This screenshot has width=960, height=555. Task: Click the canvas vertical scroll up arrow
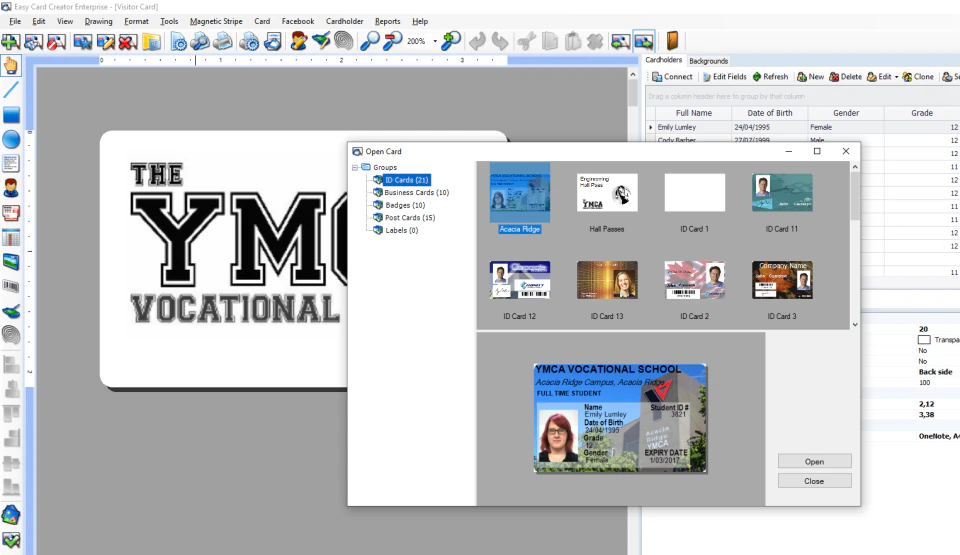[632, 74]
